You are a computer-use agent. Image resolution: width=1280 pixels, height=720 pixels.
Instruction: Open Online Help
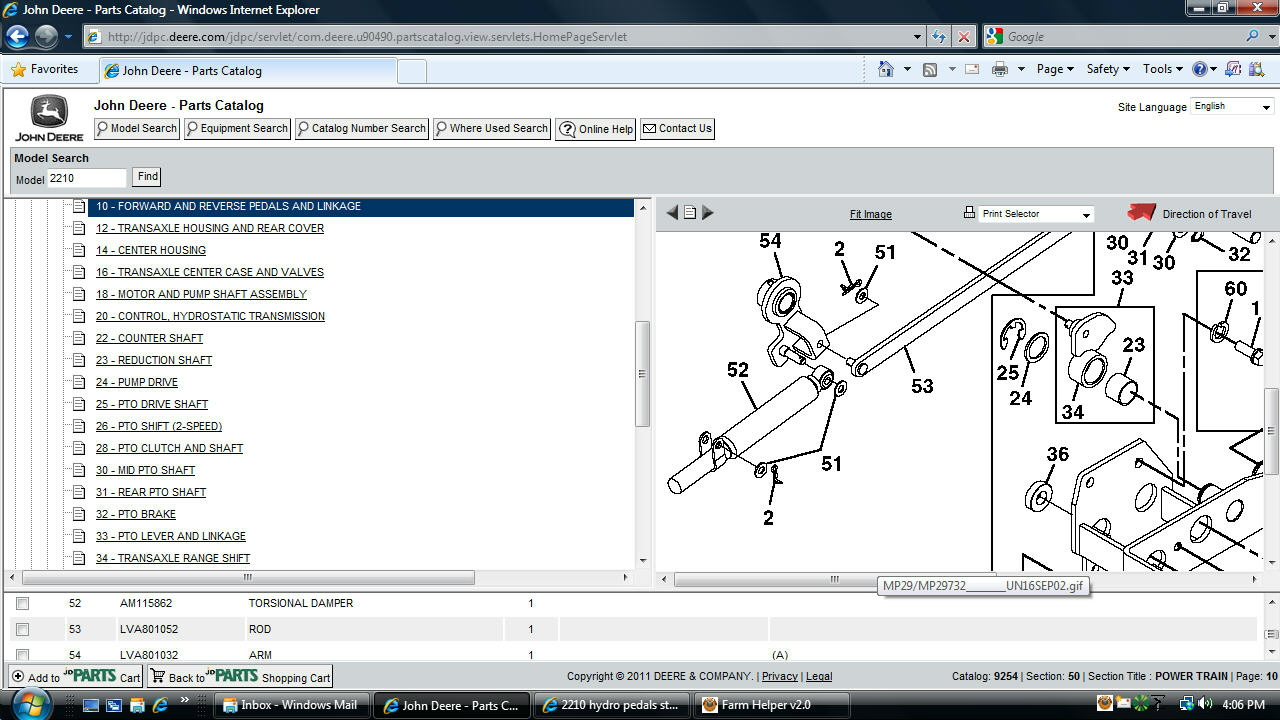point(596,129)
